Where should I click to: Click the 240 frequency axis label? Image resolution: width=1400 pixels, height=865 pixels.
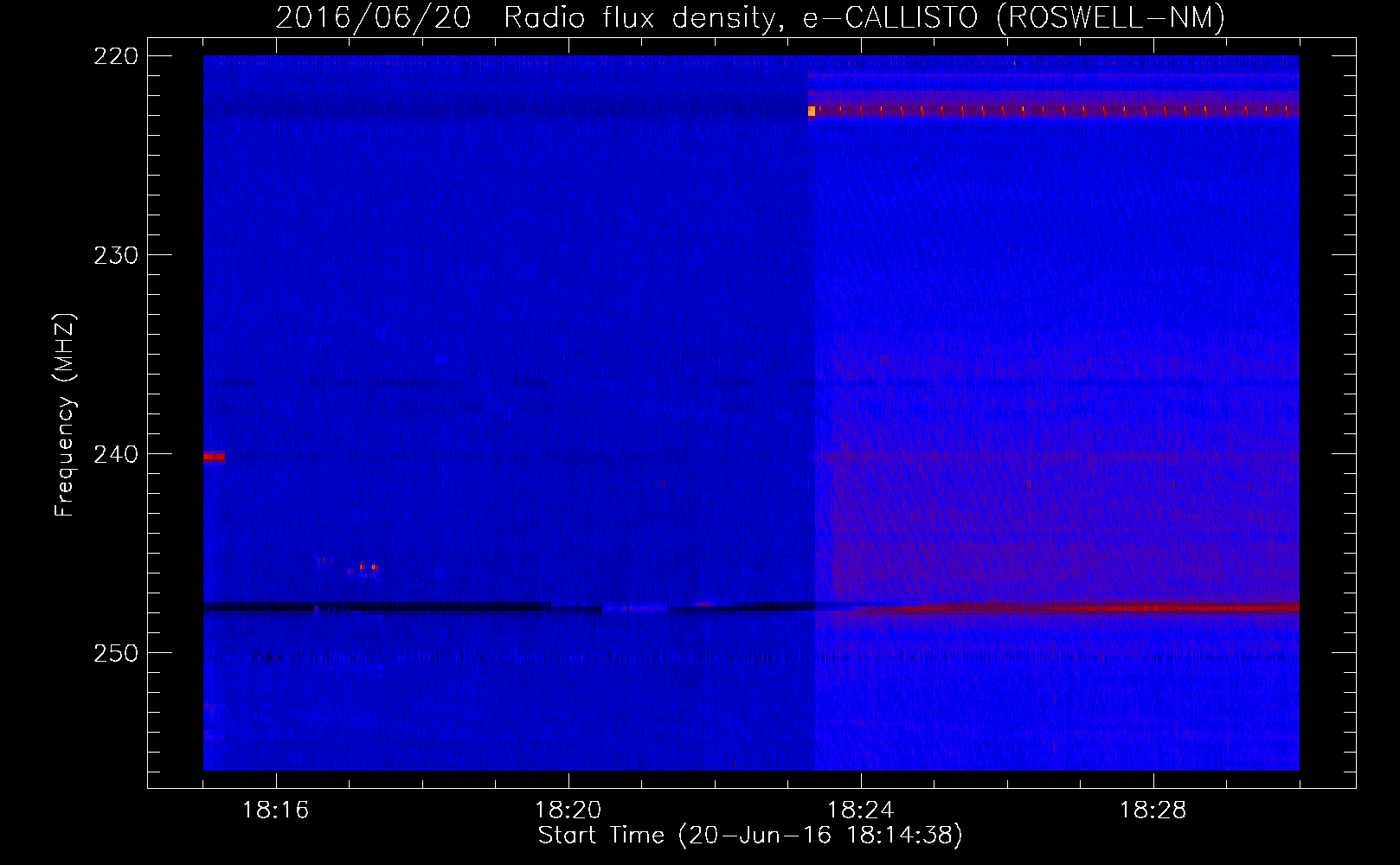[x=116, y=454]
